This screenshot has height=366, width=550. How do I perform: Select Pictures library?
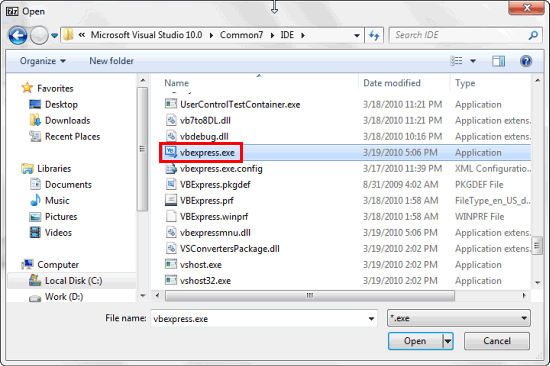click(x=53, y=217)
